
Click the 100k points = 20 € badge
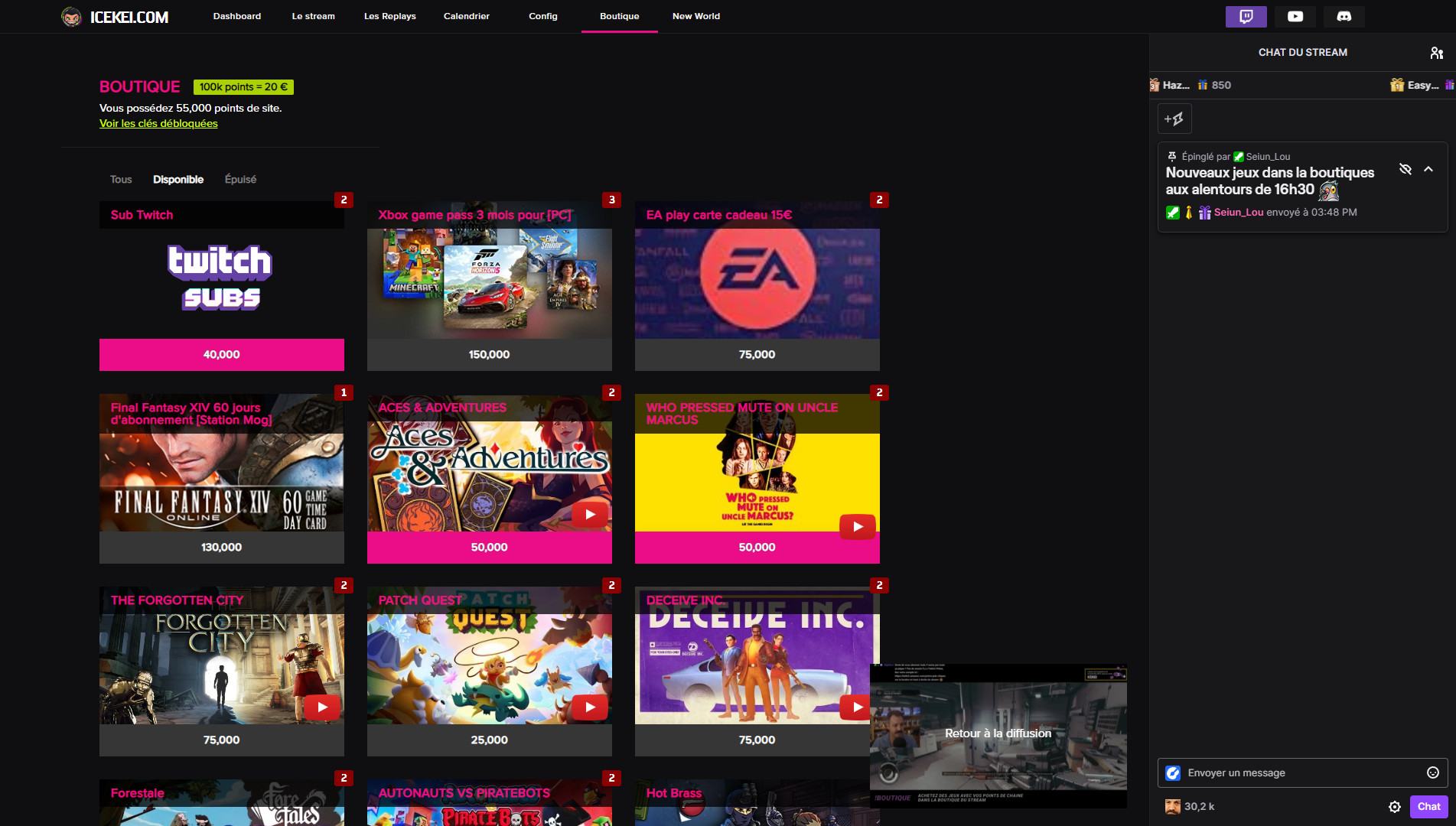243,87
